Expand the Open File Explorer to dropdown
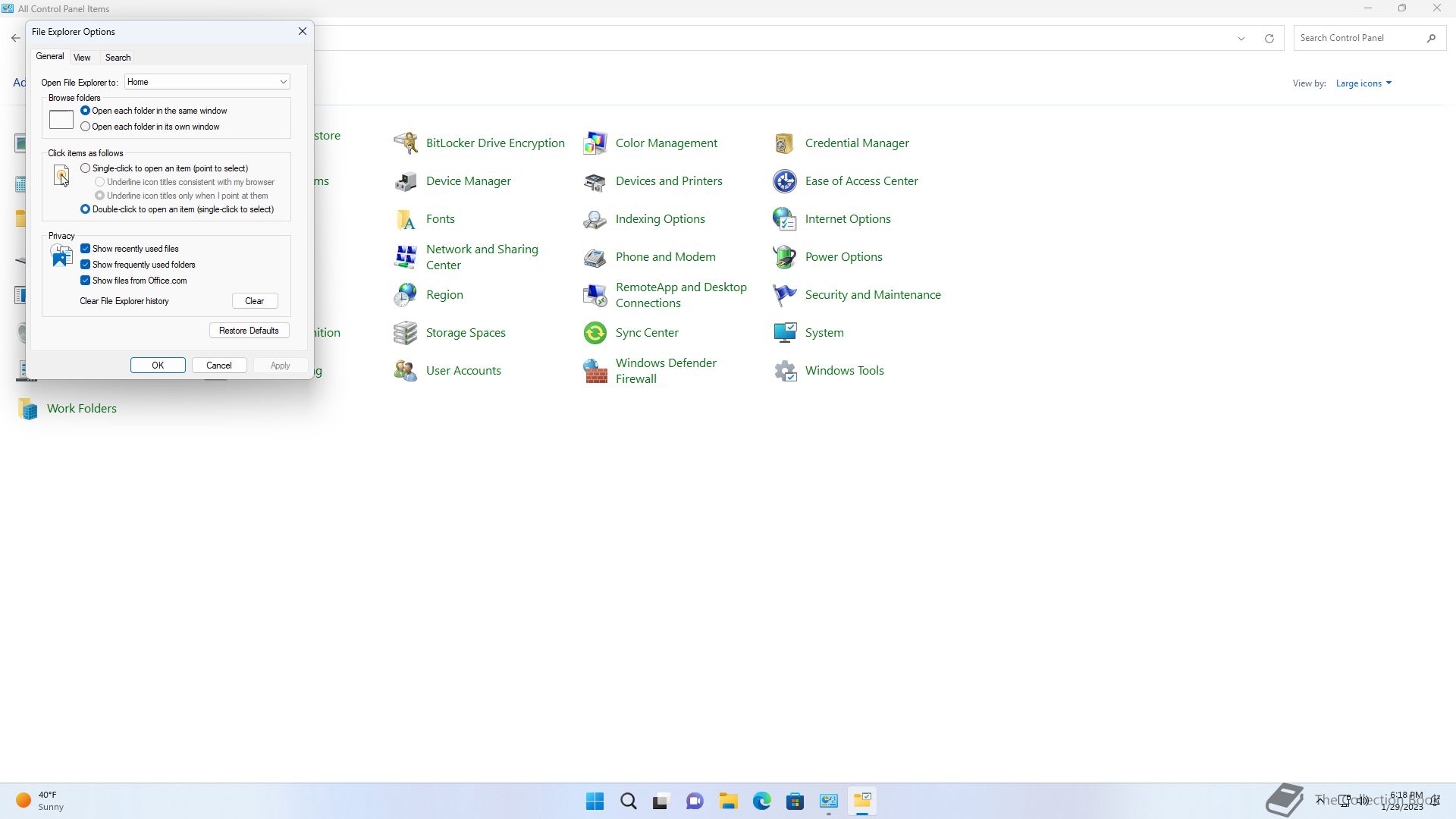The height and width of the screenshot is (819, 1456). tap(207, 82)
